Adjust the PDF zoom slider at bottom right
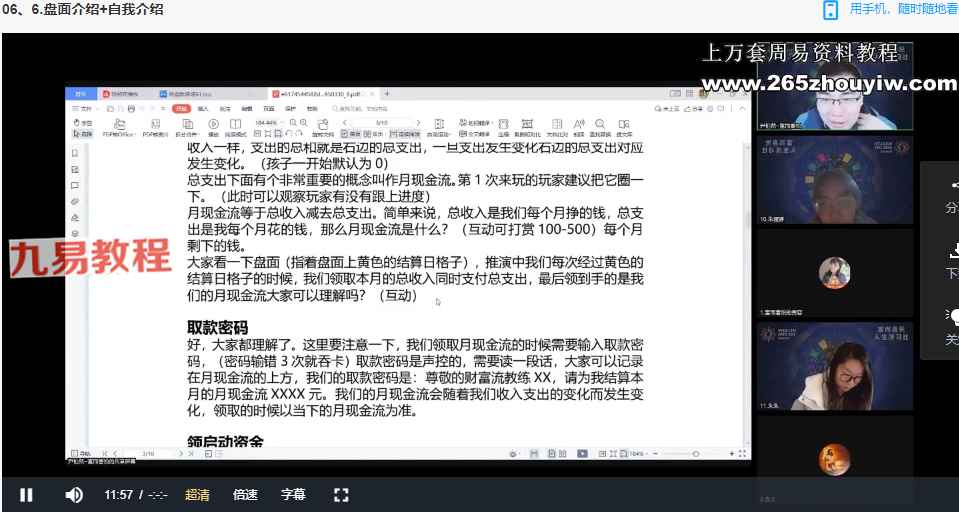Screen dimensions: 959x512 695,454
